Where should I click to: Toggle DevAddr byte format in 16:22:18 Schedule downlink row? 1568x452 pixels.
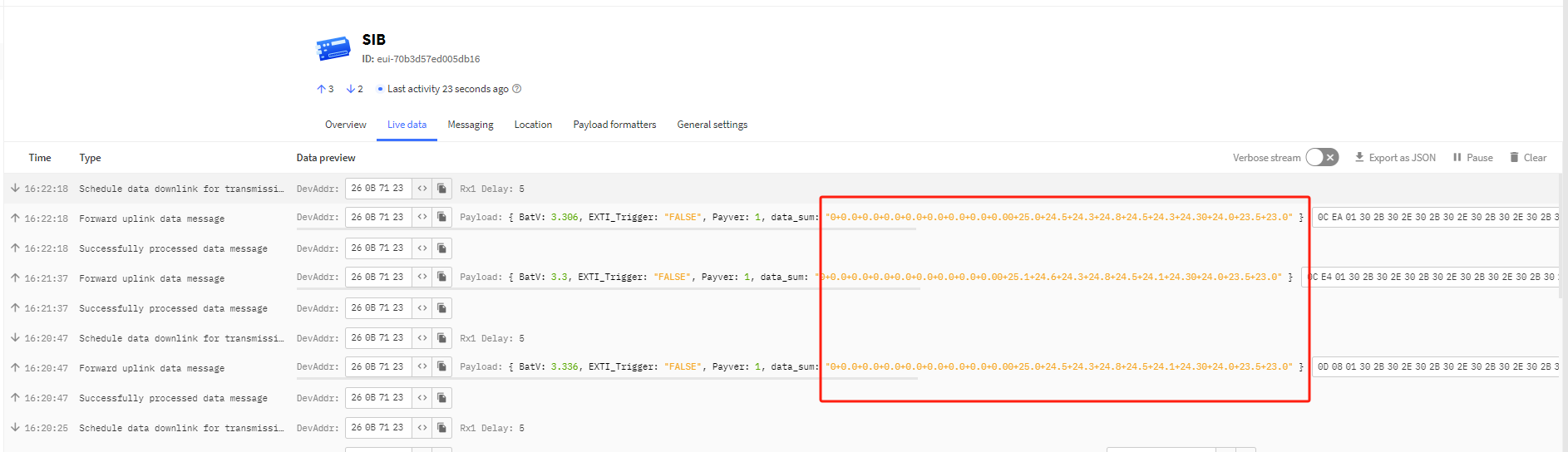(x=422, y=189)
